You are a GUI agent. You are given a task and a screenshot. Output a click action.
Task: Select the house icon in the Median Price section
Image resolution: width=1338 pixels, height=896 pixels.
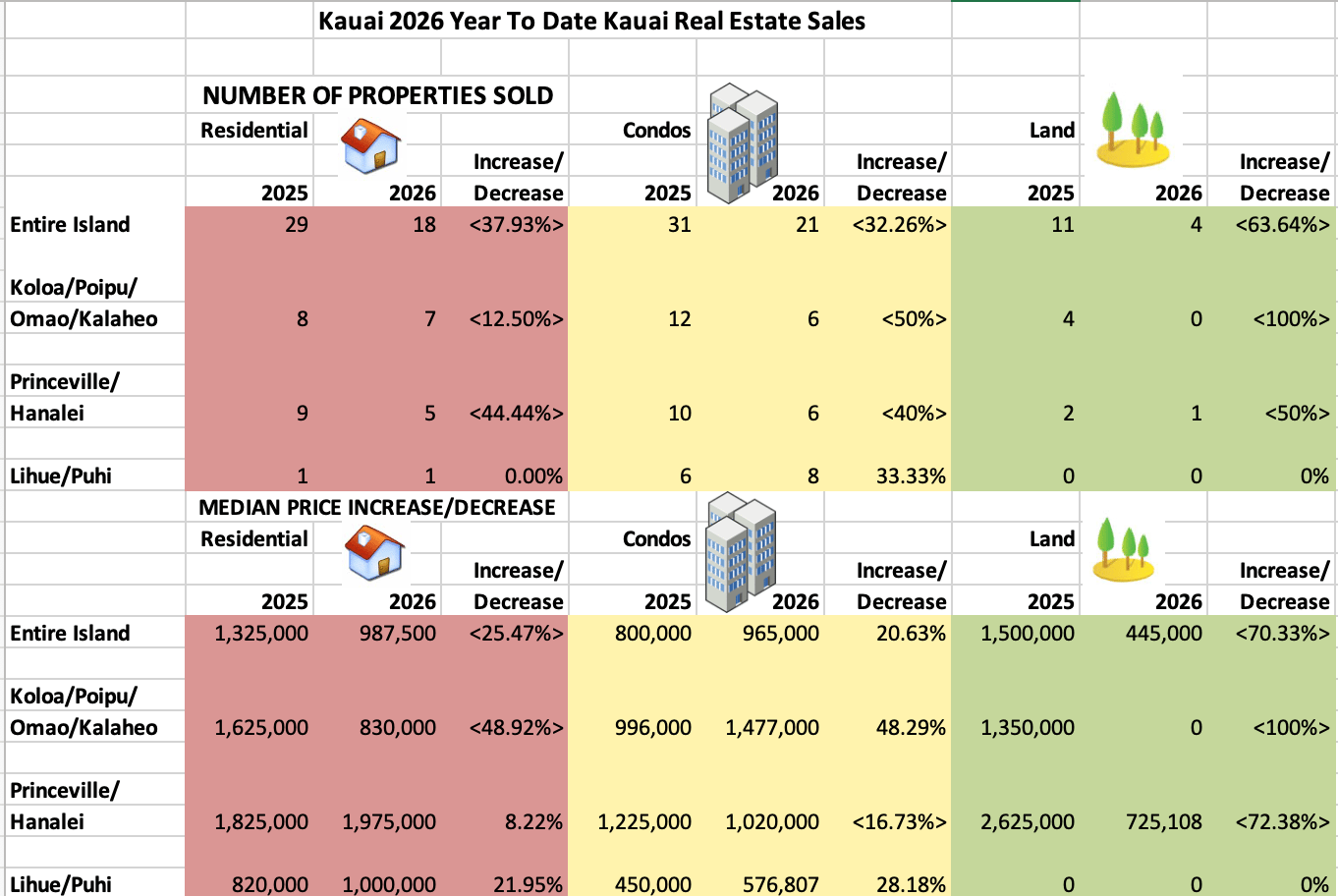[x=374, y=554]
